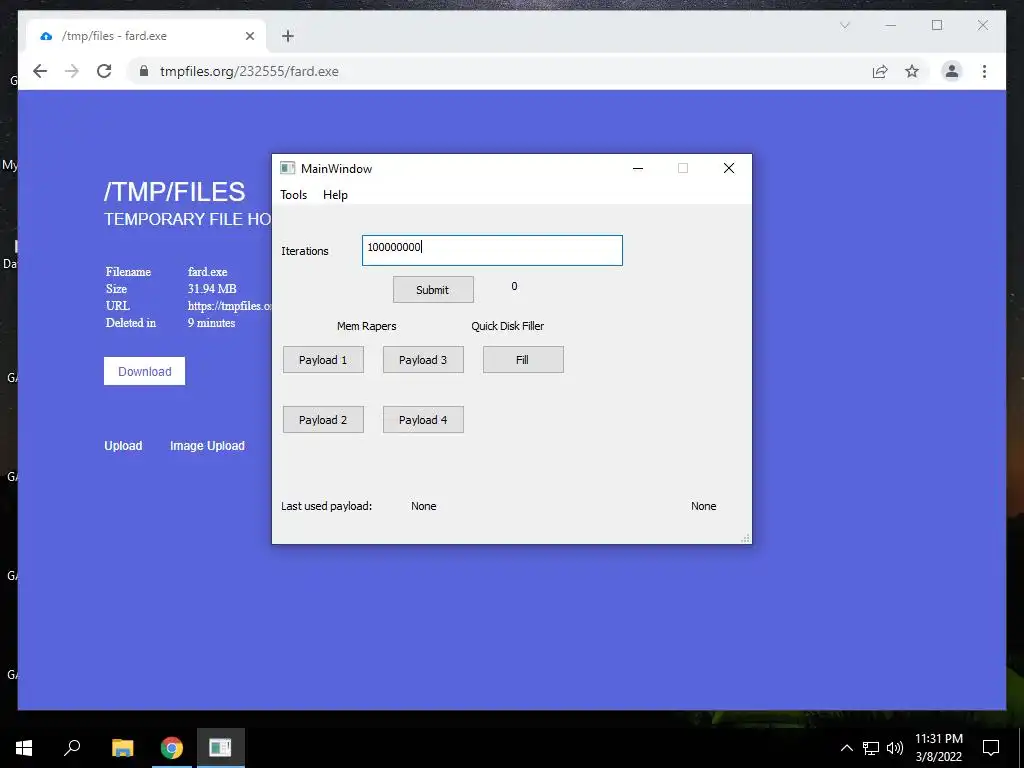Open the Image Upload link

point(207,445)
